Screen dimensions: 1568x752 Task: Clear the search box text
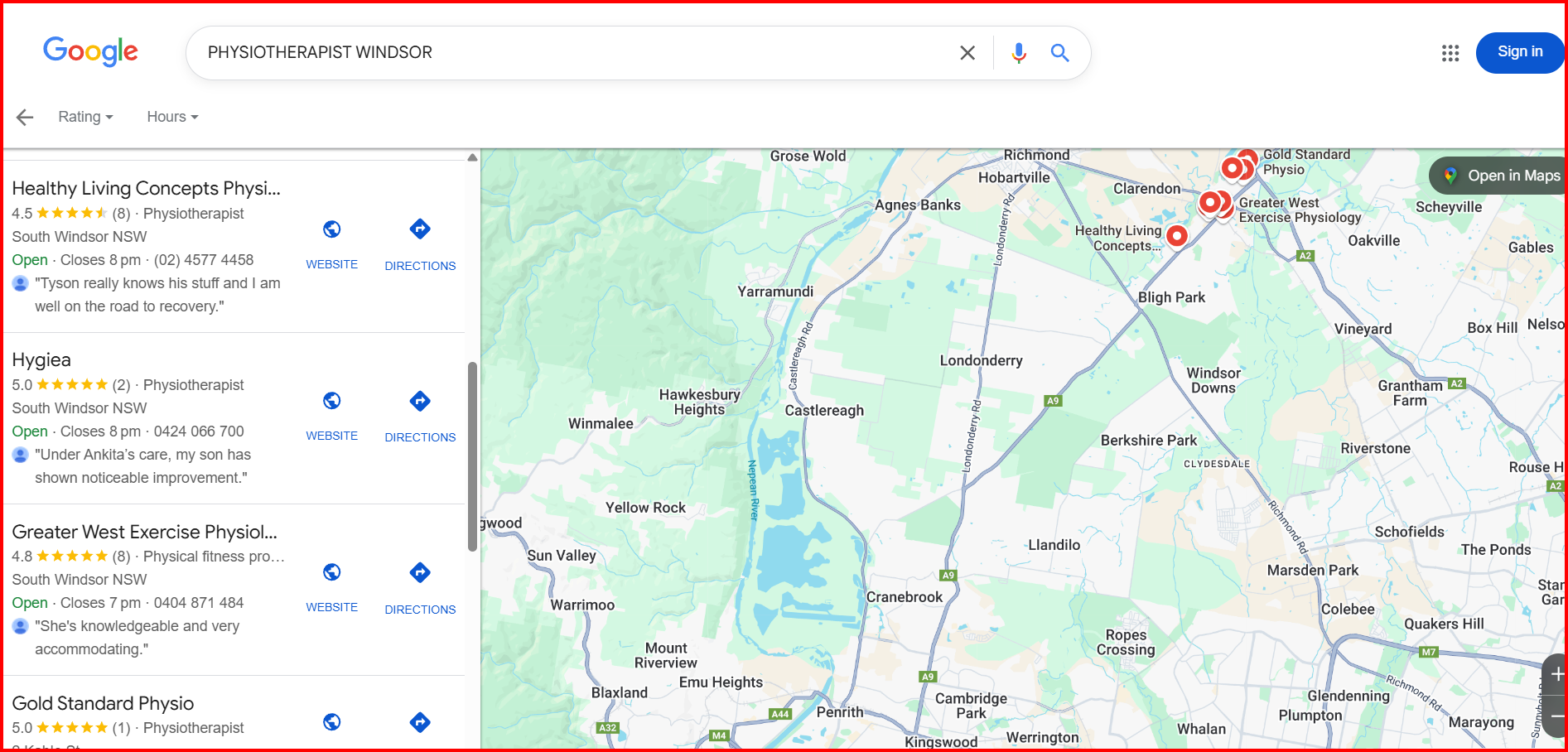[x=967, y=53]
